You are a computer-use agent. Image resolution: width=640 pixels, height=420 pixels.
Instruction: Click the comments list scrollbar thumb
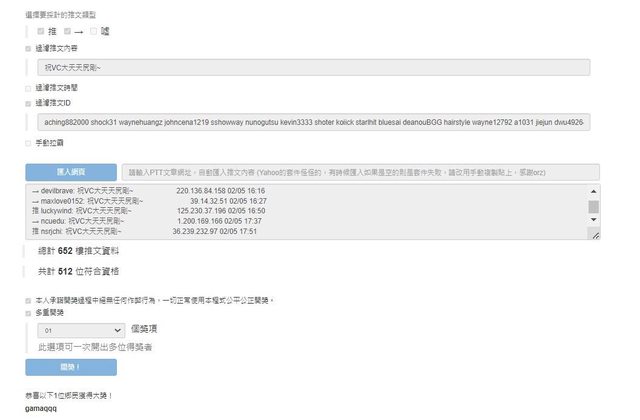594,207
